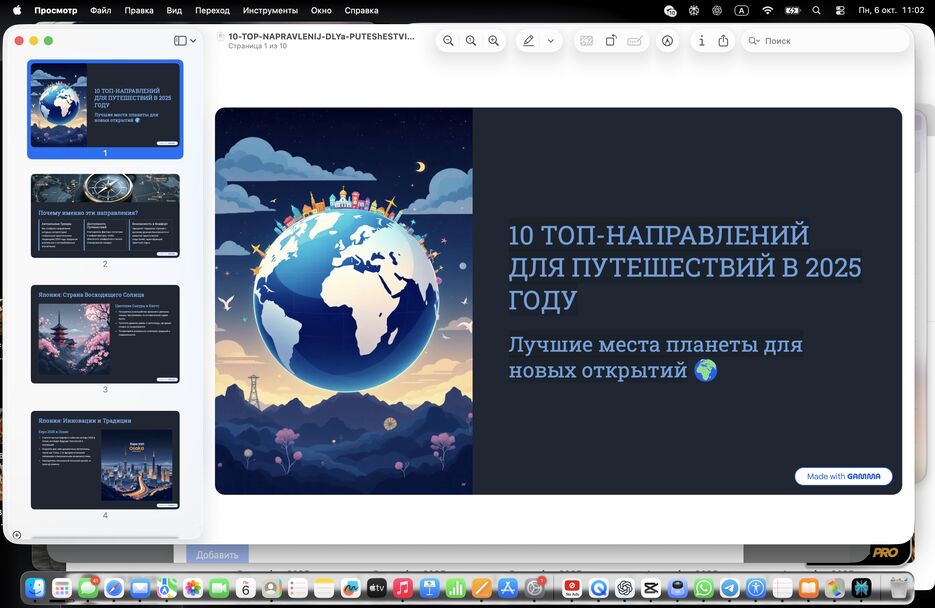Open the Вид menu in the menu bar
The height and width of the screenshot is (608, 935).
click(173, 10)
